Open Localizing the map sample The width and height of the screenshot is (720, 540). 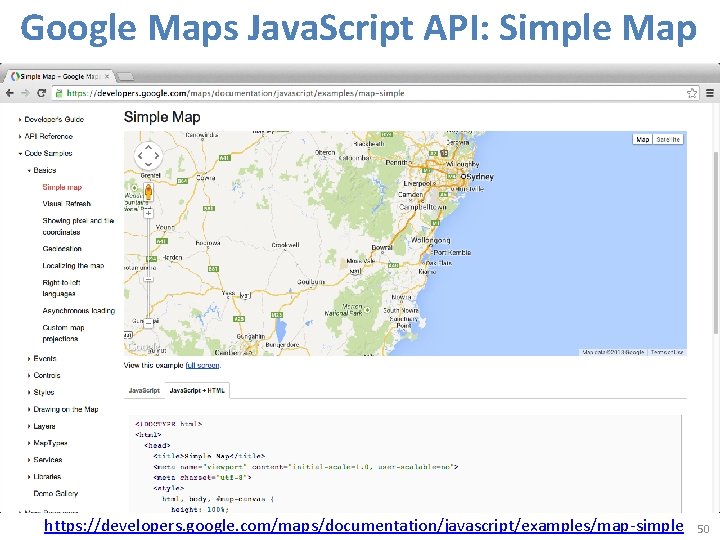tap(73, 266)
